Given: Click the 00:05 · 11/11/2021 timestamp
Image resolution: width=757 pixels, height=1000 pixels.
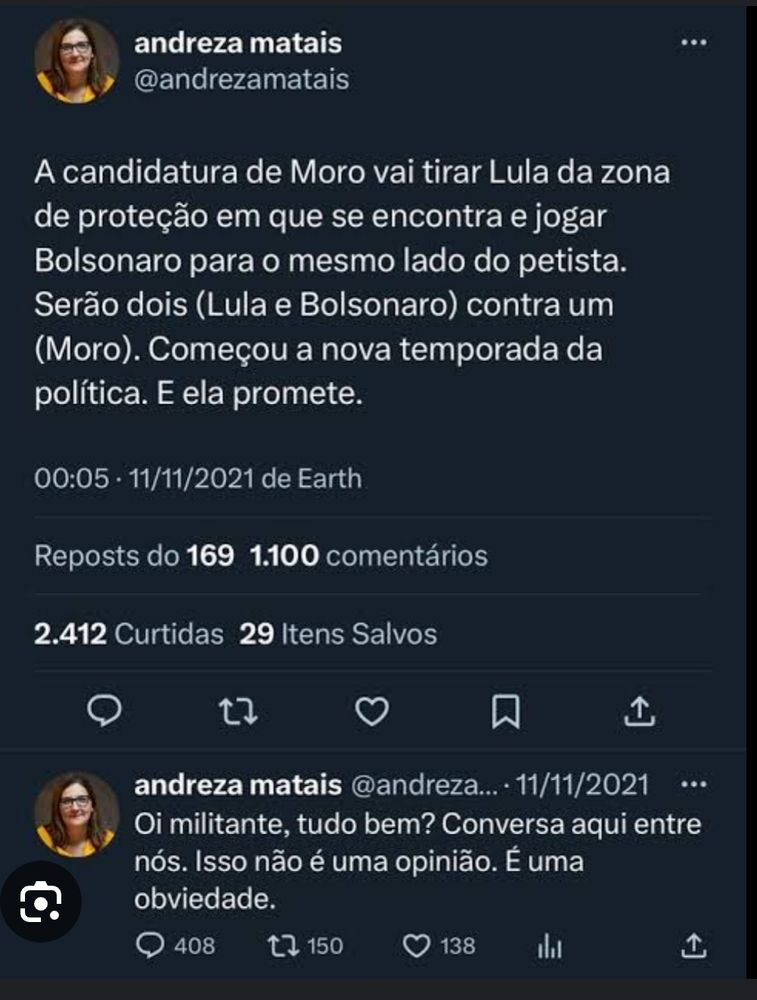Looking at the screenshot, I should (x=198, y=479).
